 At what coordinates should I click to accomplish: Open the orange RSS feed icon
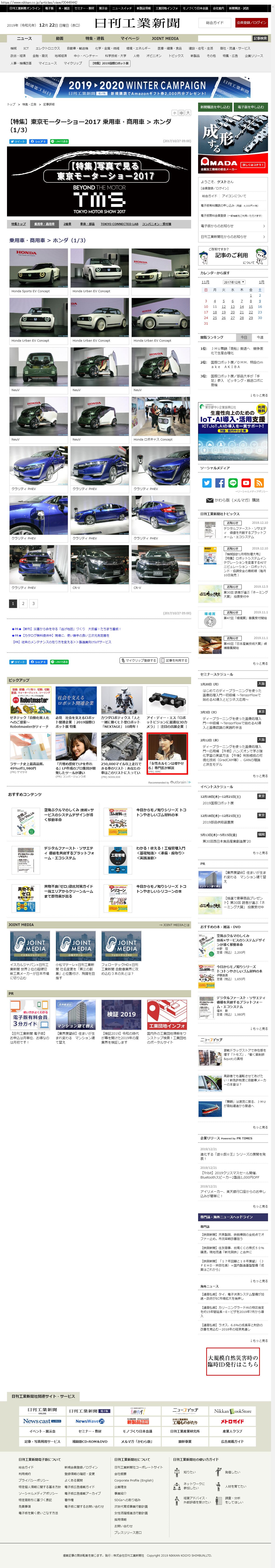tap(259, 483)
